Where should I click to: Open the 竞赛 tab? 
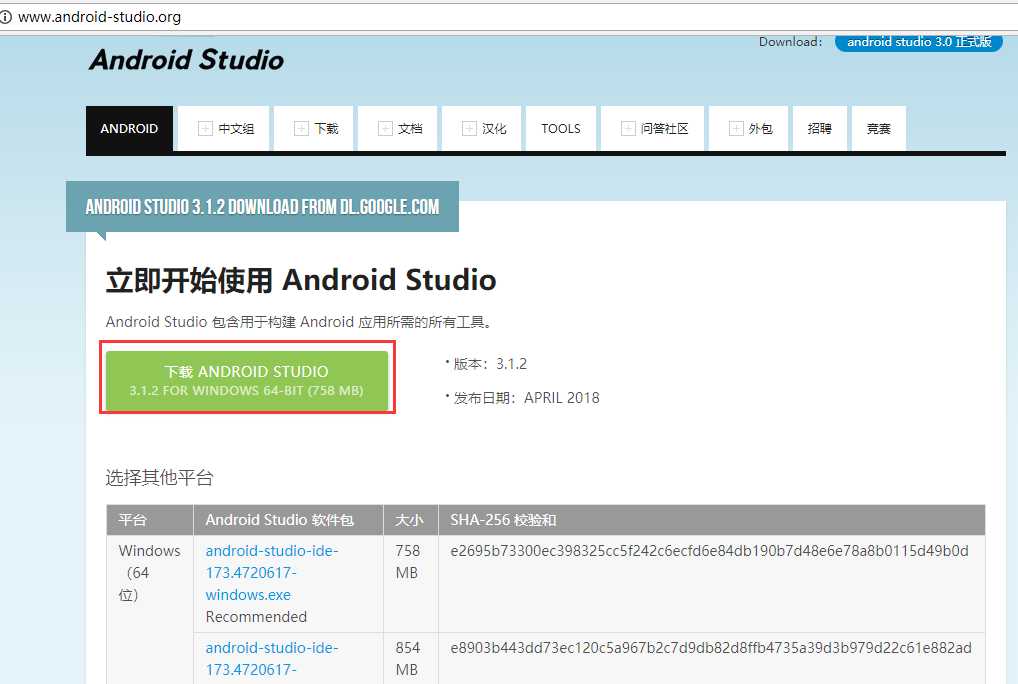tap(879, 128)
